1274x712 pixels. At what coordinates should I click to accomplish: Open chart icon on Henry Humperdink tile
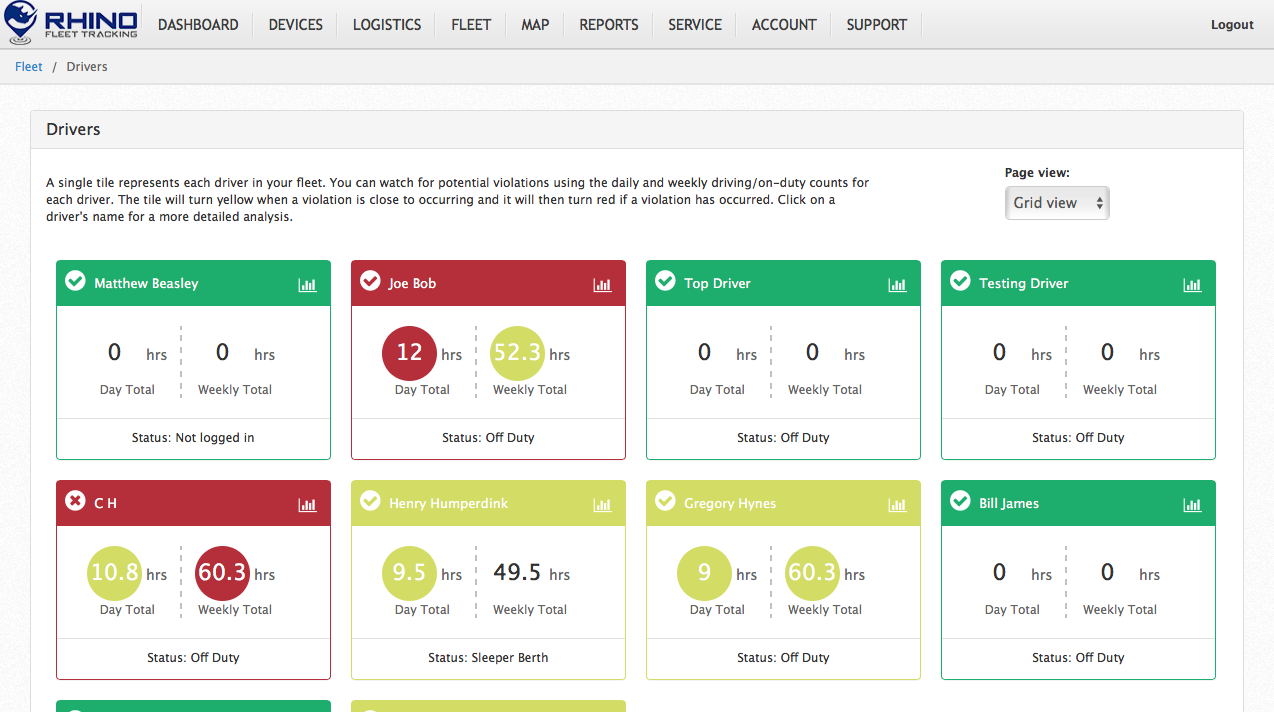602,505
